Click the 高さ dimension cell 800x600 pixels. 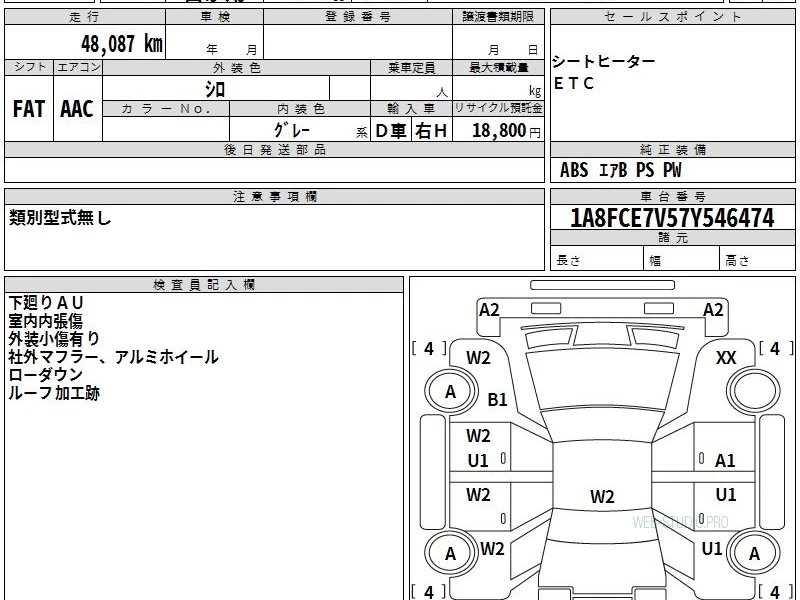757,259
